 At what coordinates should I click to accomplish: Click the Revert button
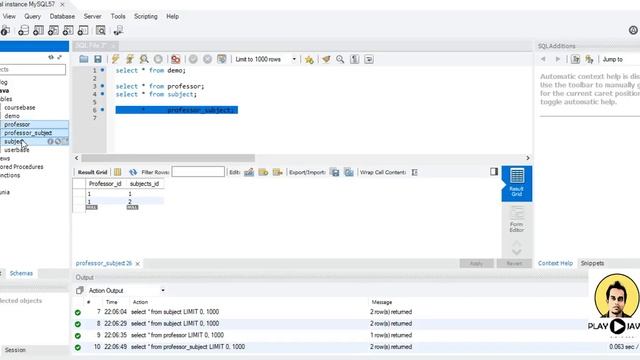tap(514, 263)
